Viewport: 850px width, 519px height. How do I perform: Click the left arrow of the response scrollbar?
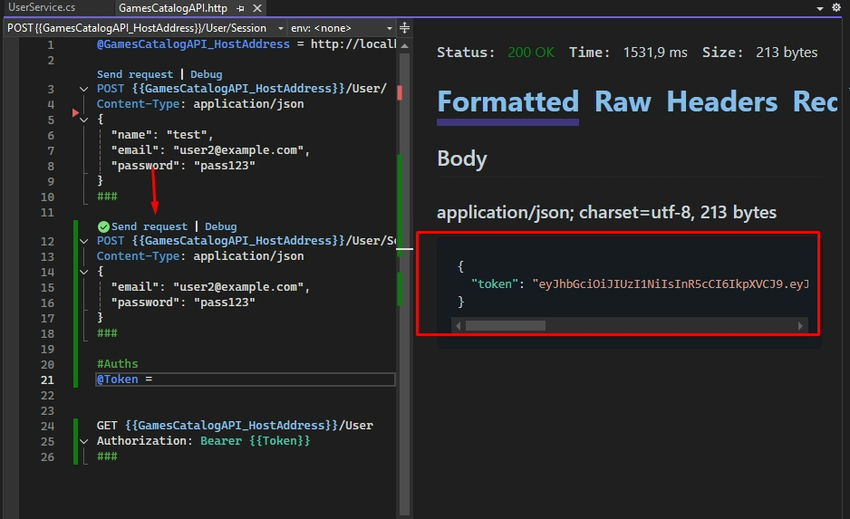458,326
